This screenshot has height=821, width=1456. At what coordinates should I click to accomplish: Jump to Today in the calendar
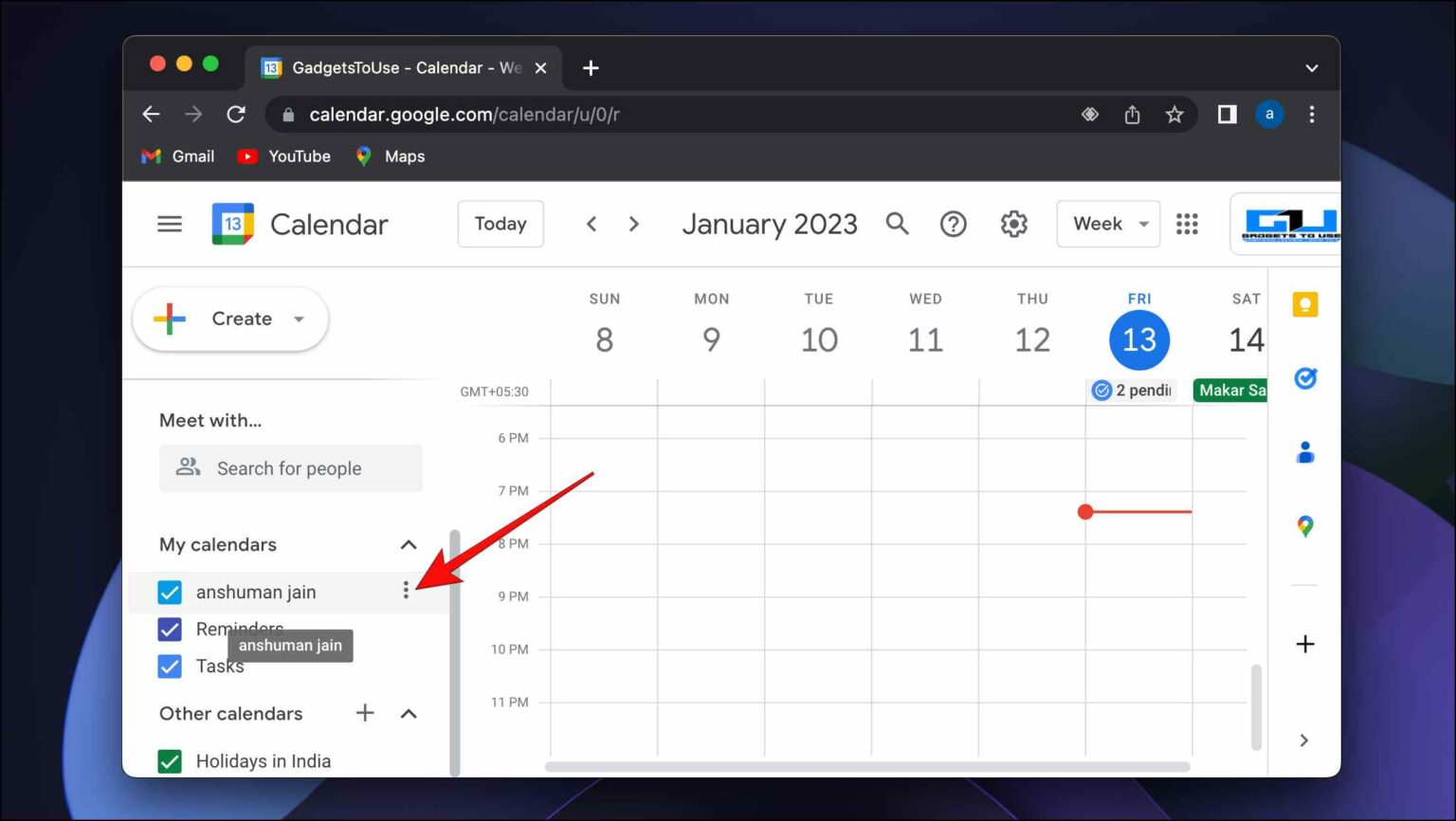click(500, 224)
